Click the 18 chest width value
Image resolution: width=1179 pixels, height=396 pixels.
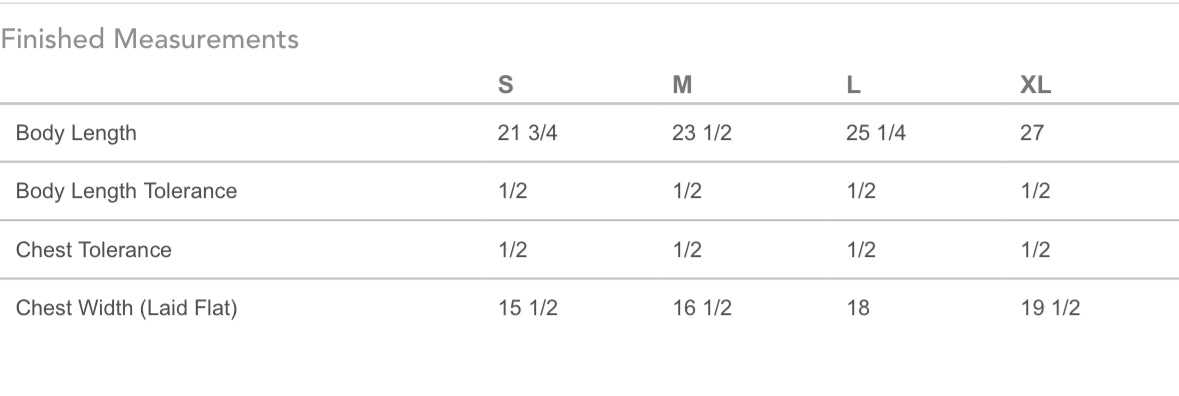858,308
